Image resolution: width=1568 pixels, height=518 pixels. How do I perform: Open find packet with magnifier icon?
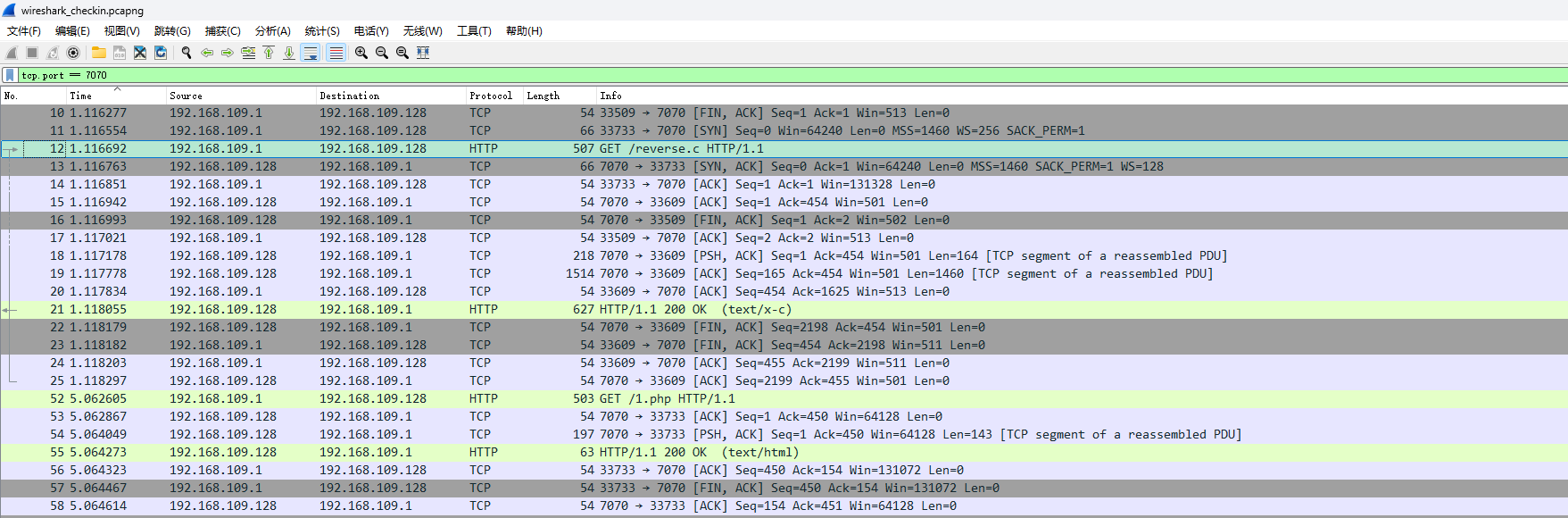coord(187,53)
